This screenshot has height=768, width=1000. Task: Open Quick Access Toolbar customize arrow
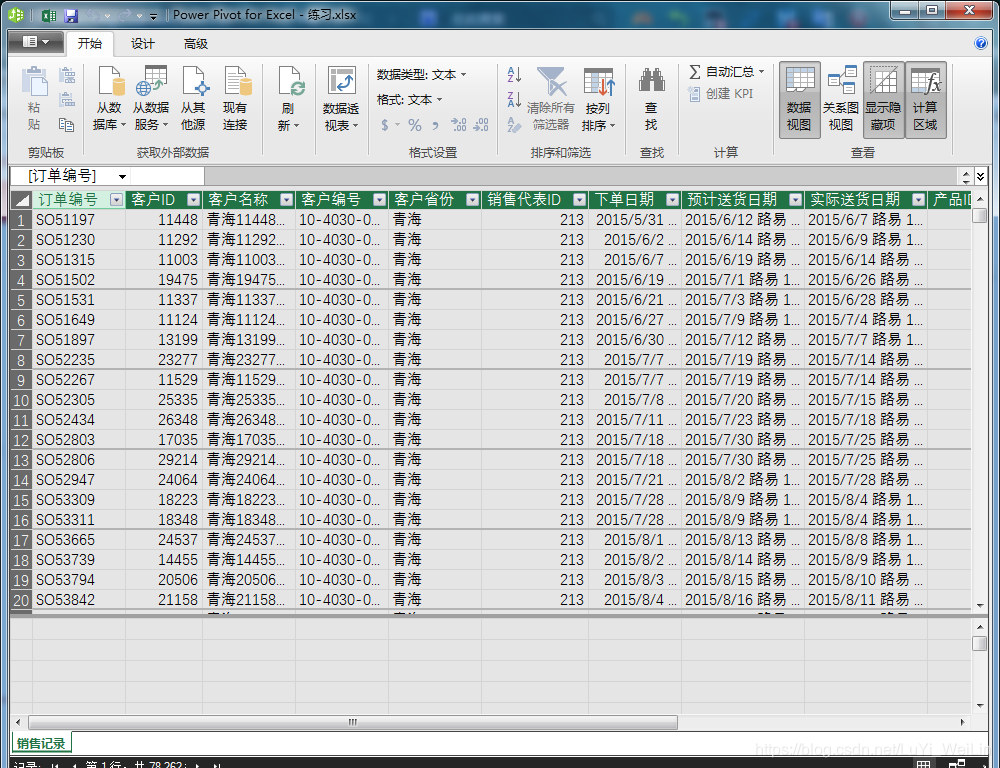click(153, 16)
